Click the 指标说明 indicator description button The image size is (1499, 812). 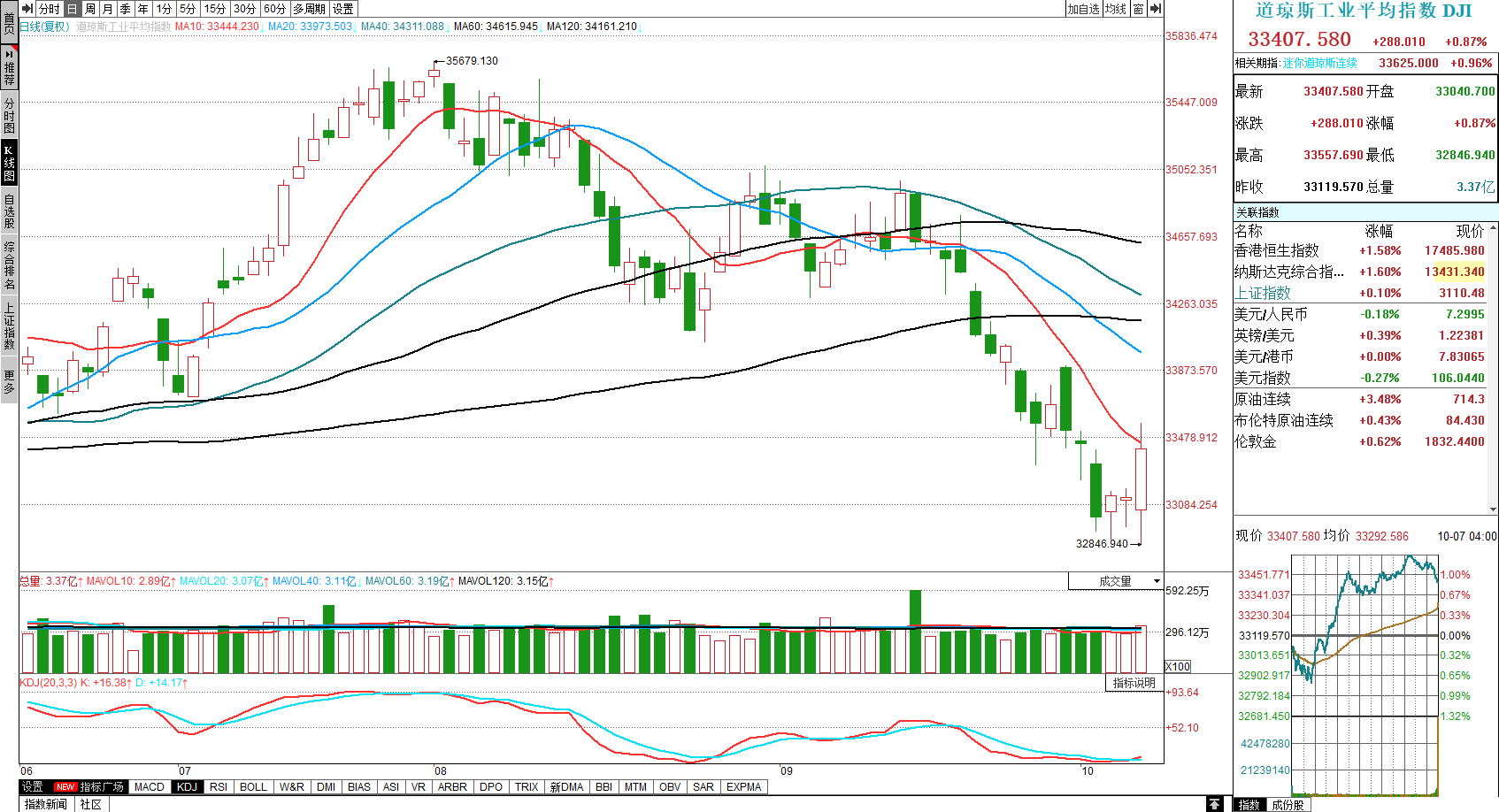(x=1134, y=683)
